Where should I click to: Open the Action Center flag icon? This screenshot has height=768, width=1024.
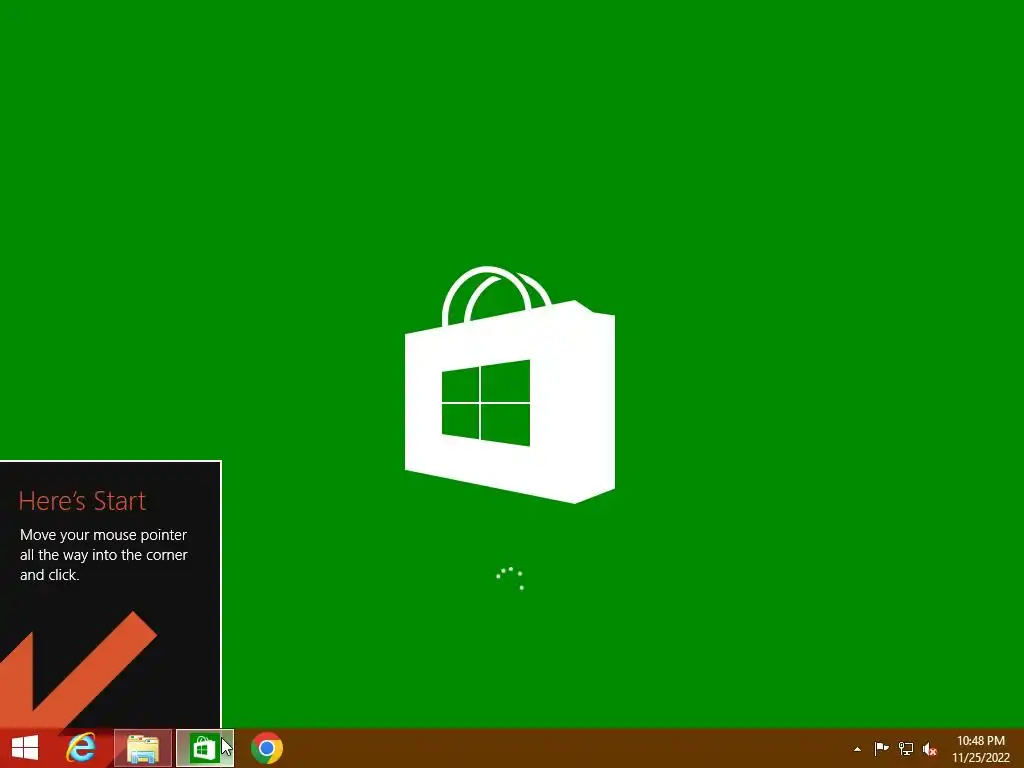[881, 748]
